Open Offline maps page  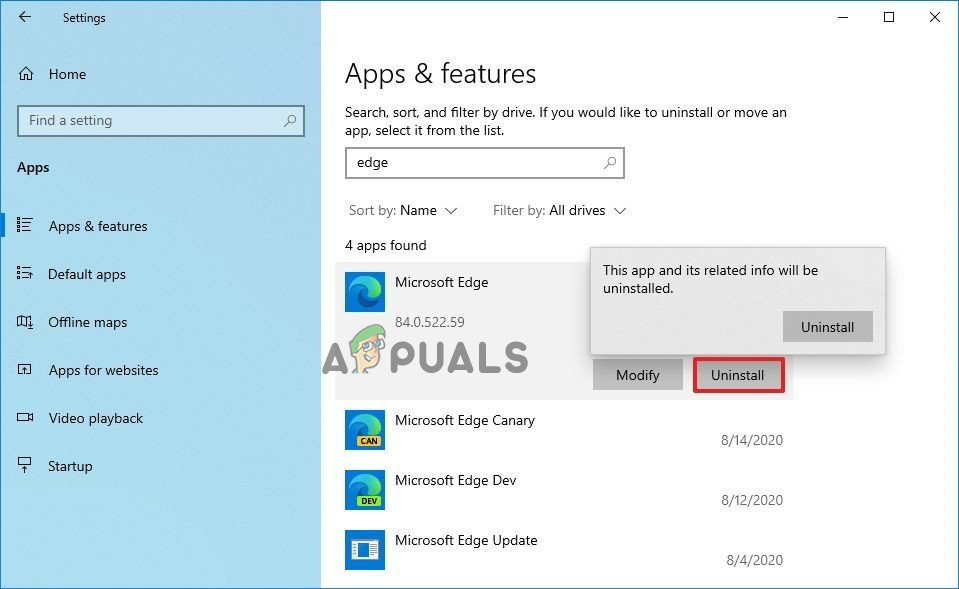[87, 322]
